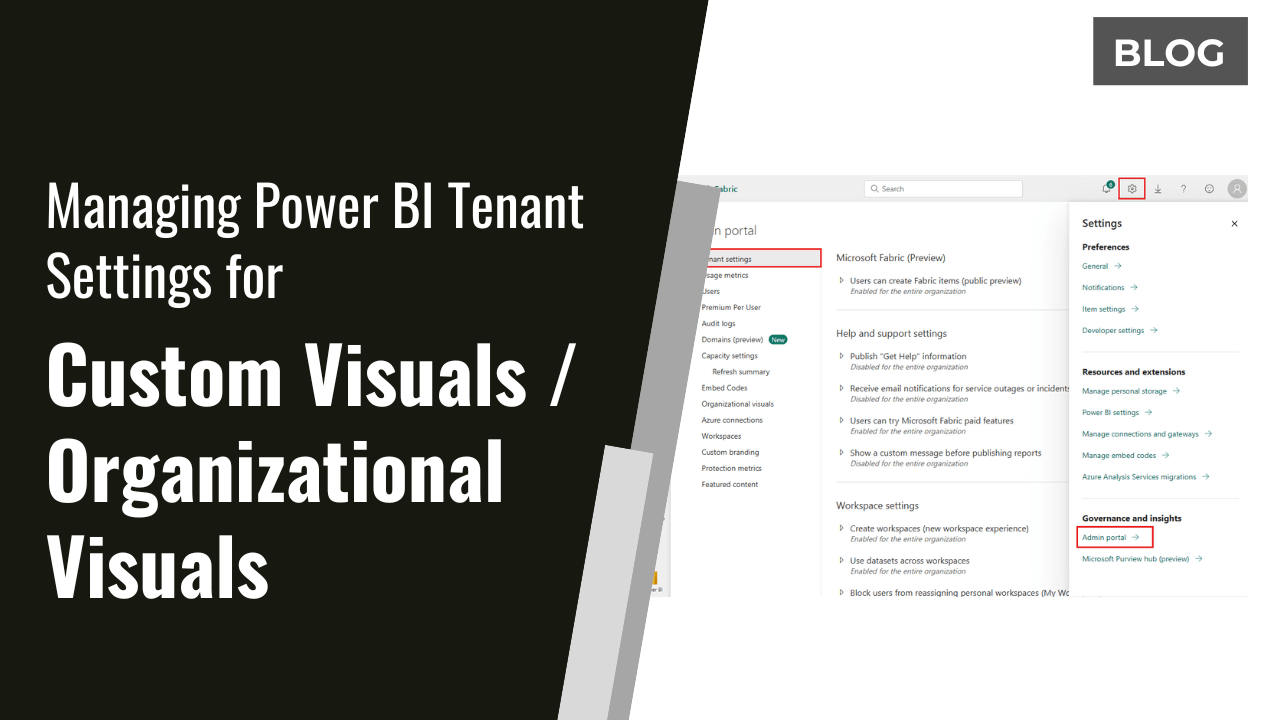
Task: Select Refresh summary sub-item
Action: tap(741, 371)
